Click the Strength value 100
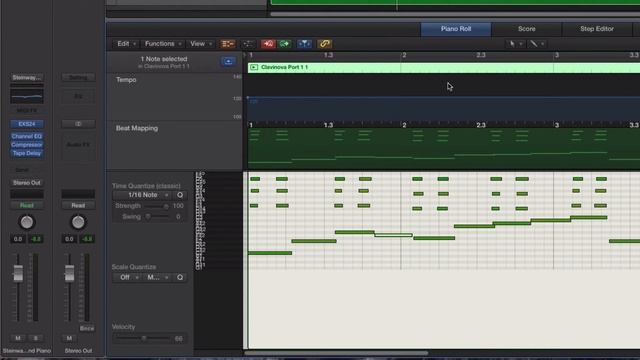Image resolution: width=640 pixels, height=360 pixels. (x=178, y=206)
